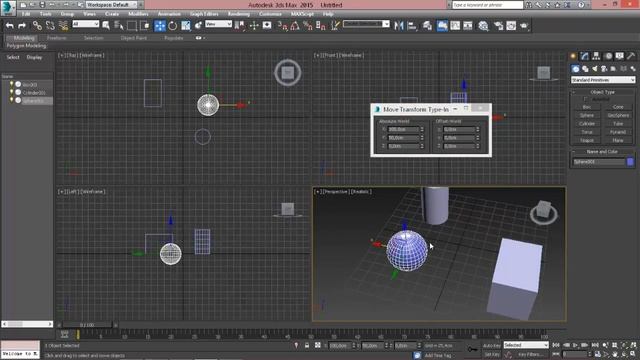Viewport: 640px width, 360px height.
Task: Select the Cameras creation category icon
Action: pos(604,69)
